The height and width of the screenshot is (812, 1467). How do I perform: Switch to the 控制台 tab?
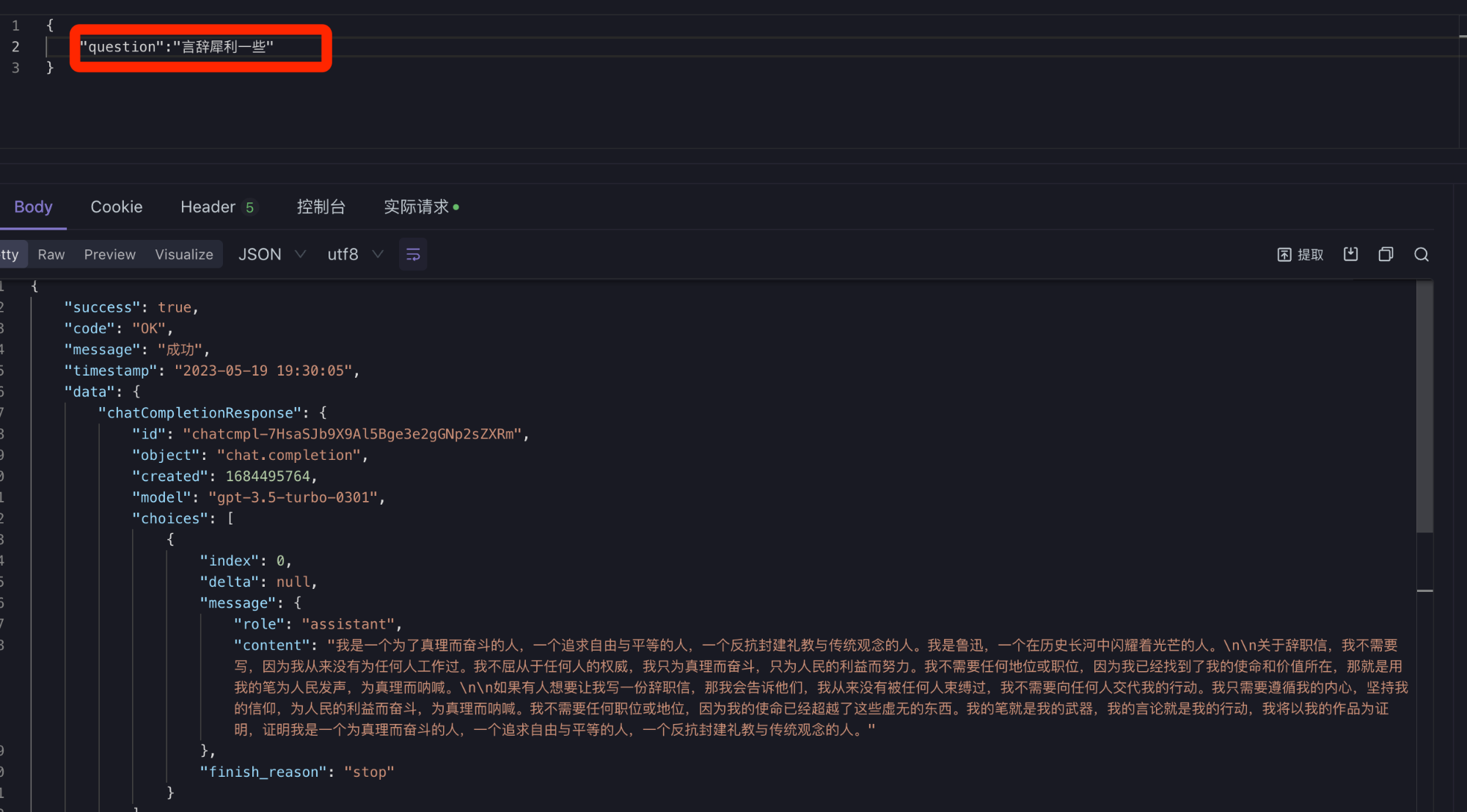pyautogui.click(x=321, y=207)
